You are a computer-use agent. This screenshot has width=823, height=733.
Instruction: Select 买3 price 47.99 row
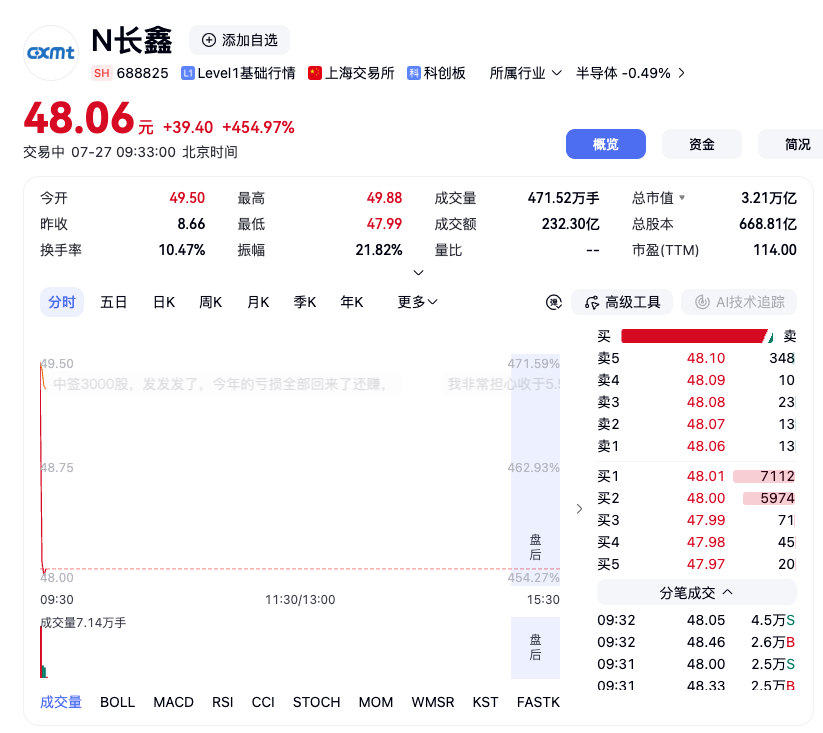(x=697, y=520)
